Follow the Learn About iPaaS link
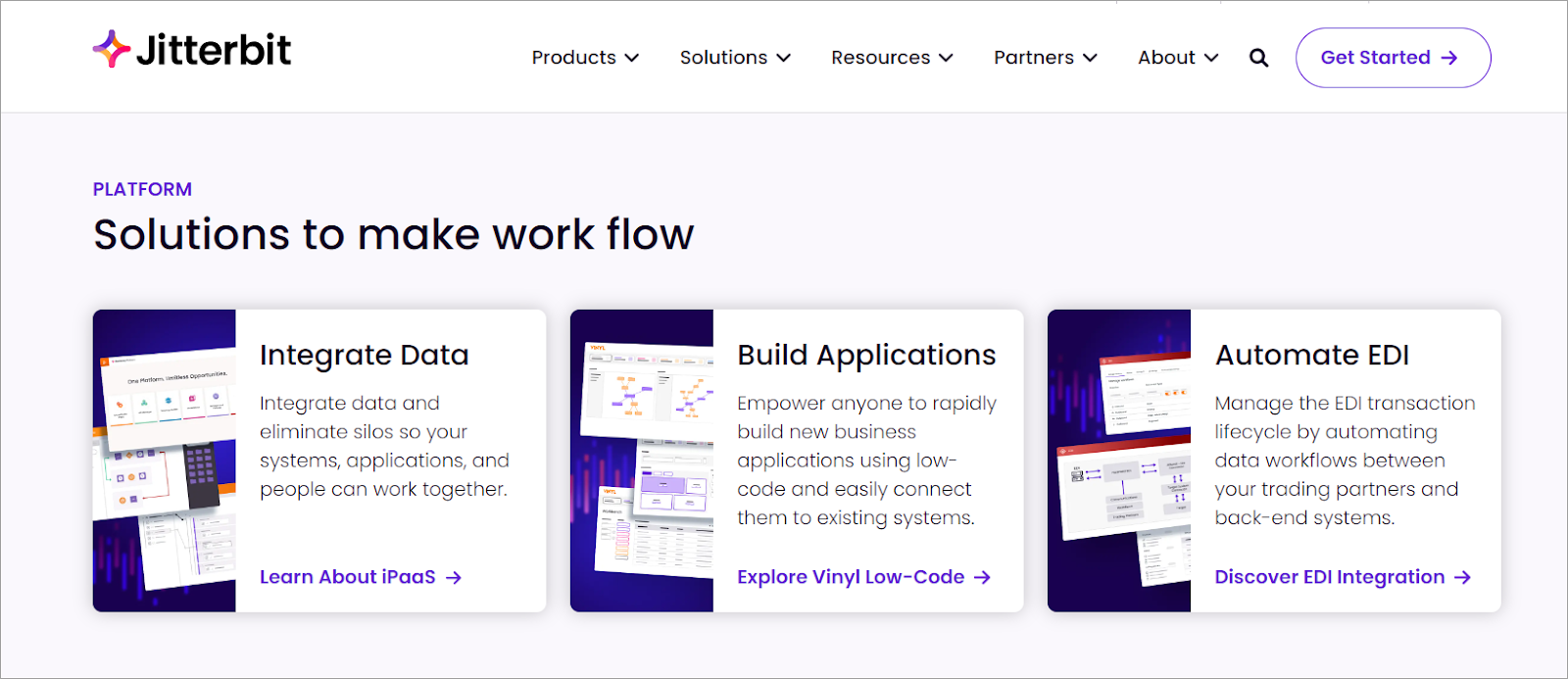 click(x=361, y=577)
